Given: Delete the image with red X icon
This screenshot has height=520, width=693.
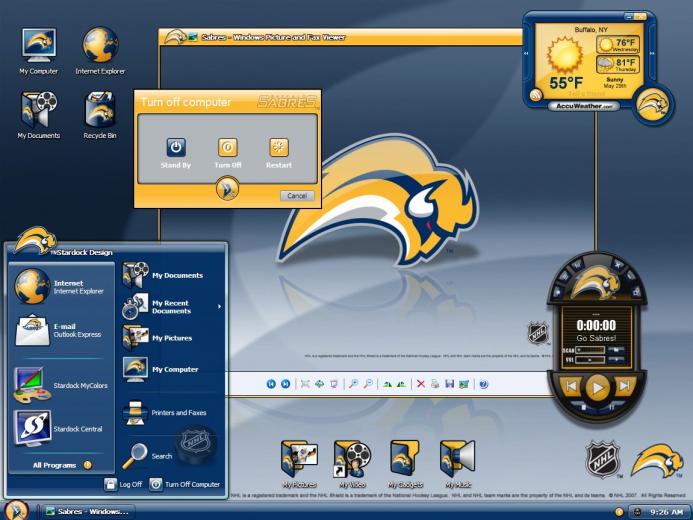Looking at the screenshot, I should 421,384.
